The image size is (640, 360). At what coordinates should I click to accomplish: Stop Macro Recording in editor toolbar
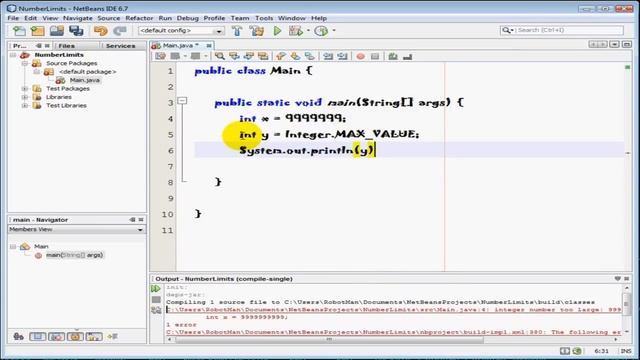[375, 56]
